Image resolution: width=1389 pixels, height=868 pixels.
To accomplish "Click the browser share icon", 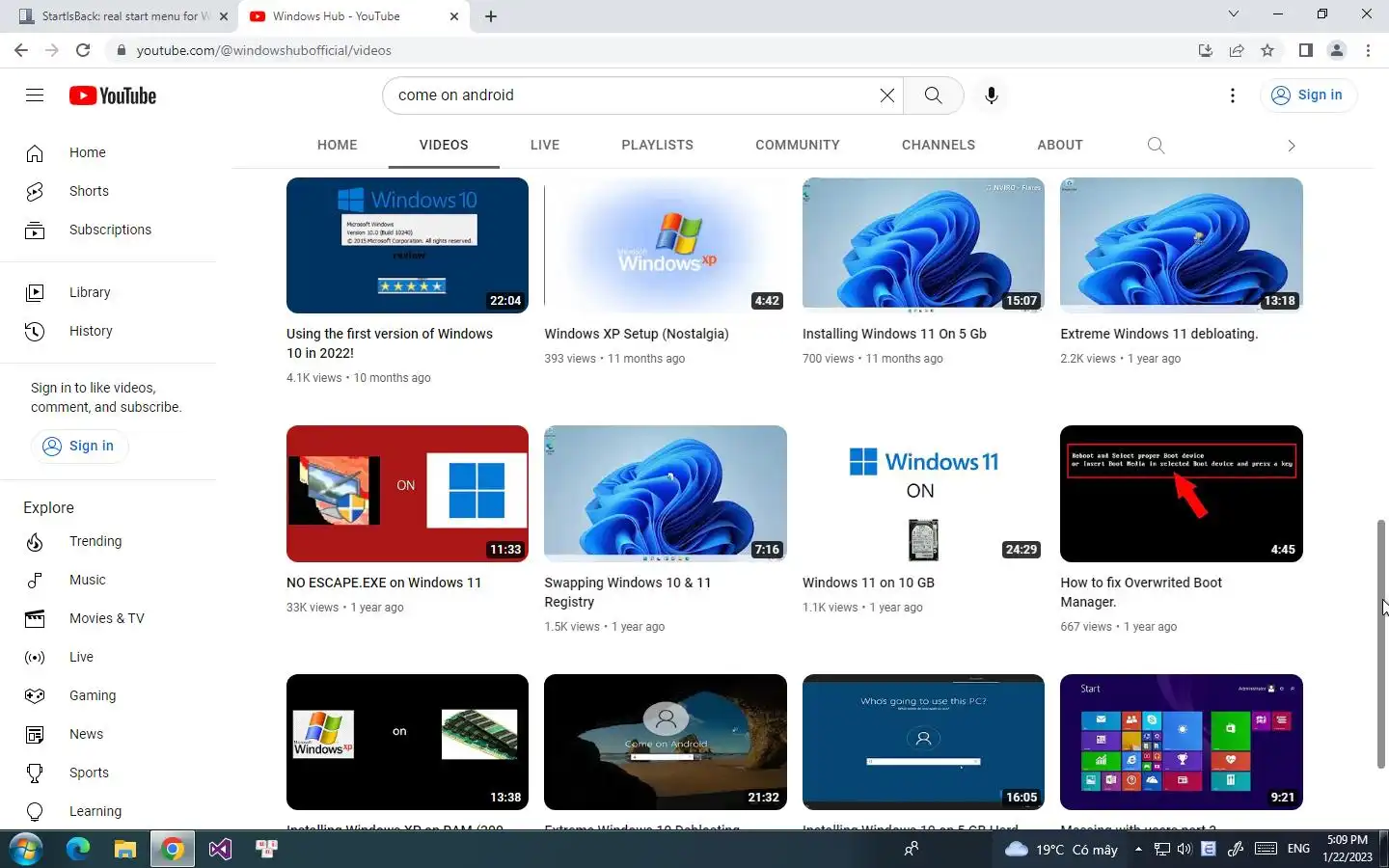I will [1237, 50].
